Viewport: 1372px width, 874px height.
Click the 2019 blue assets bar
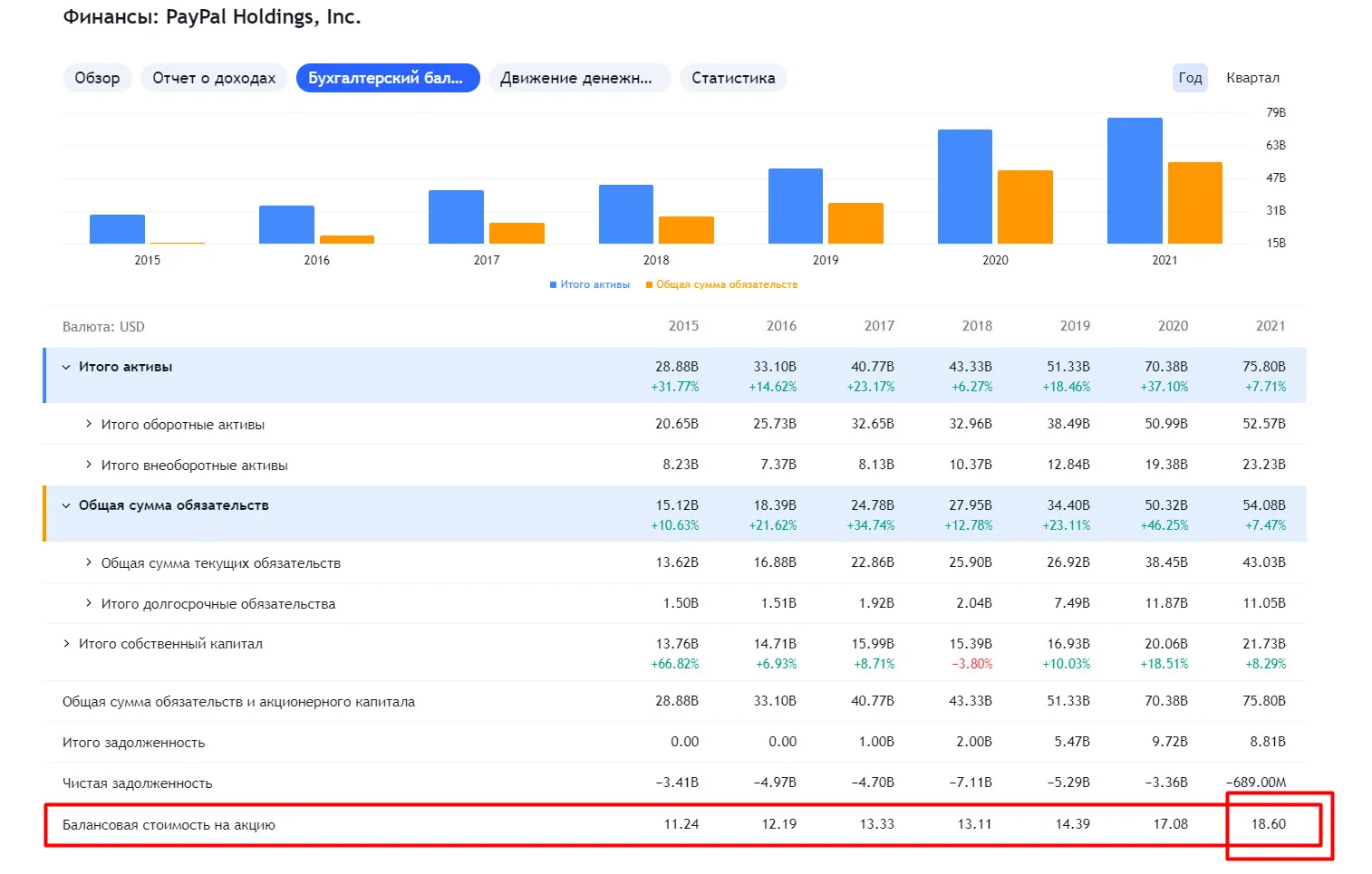796,206
